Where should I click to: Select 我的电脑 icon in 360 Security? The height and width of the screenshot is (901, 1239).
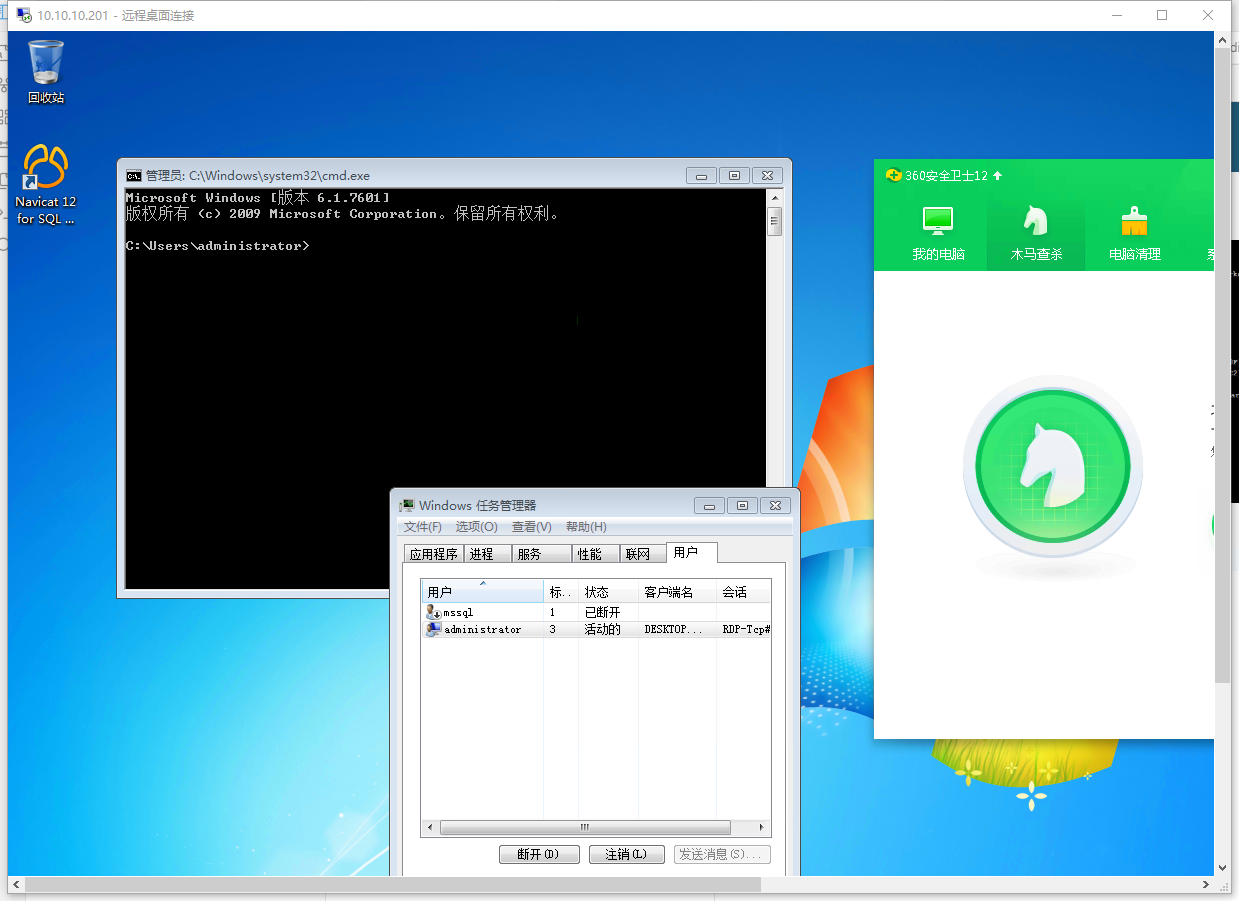coord(938,220)
